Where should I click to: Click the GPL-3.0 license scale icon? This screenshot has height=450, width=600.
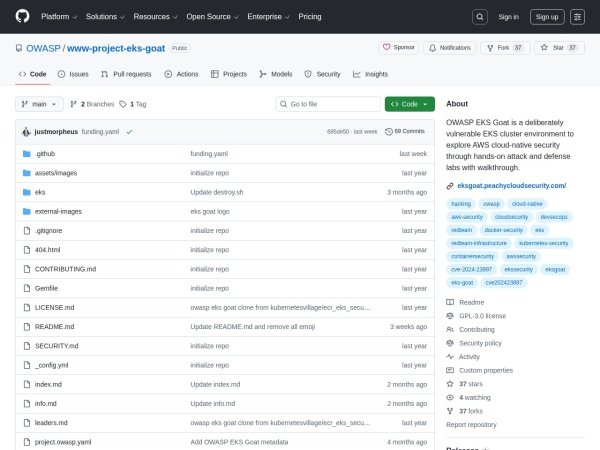(x=450, y=316)
